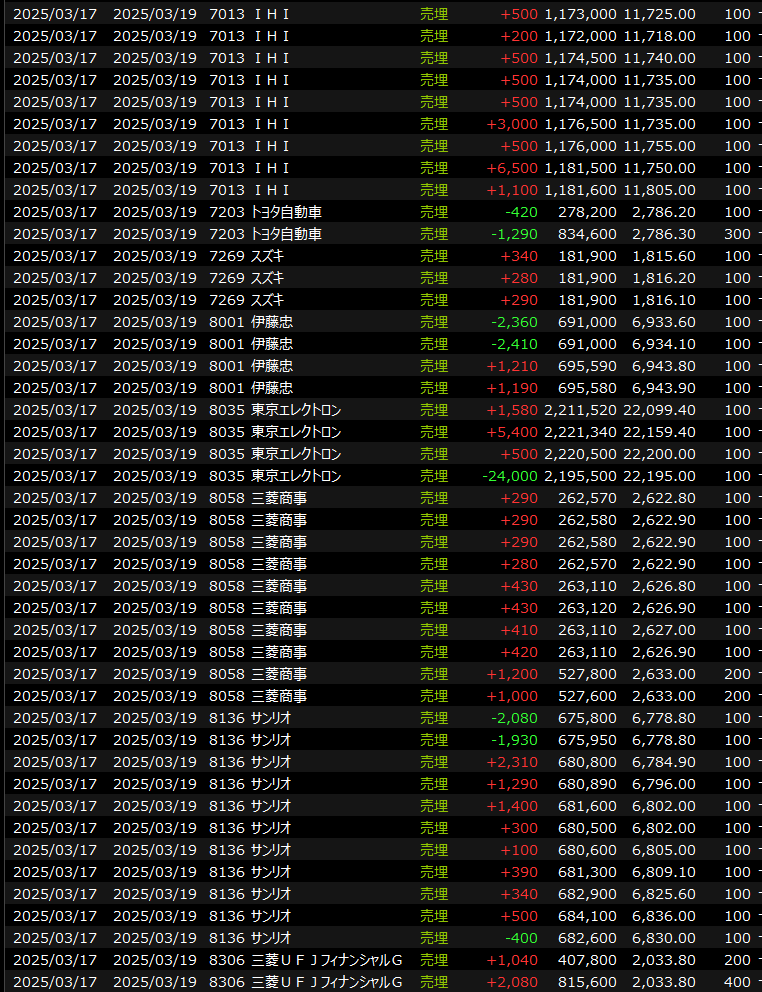Viewport: 762px width, 992px height.
Task: Click the 11,805.00 price in IHI row
Action: pos(658,190)
